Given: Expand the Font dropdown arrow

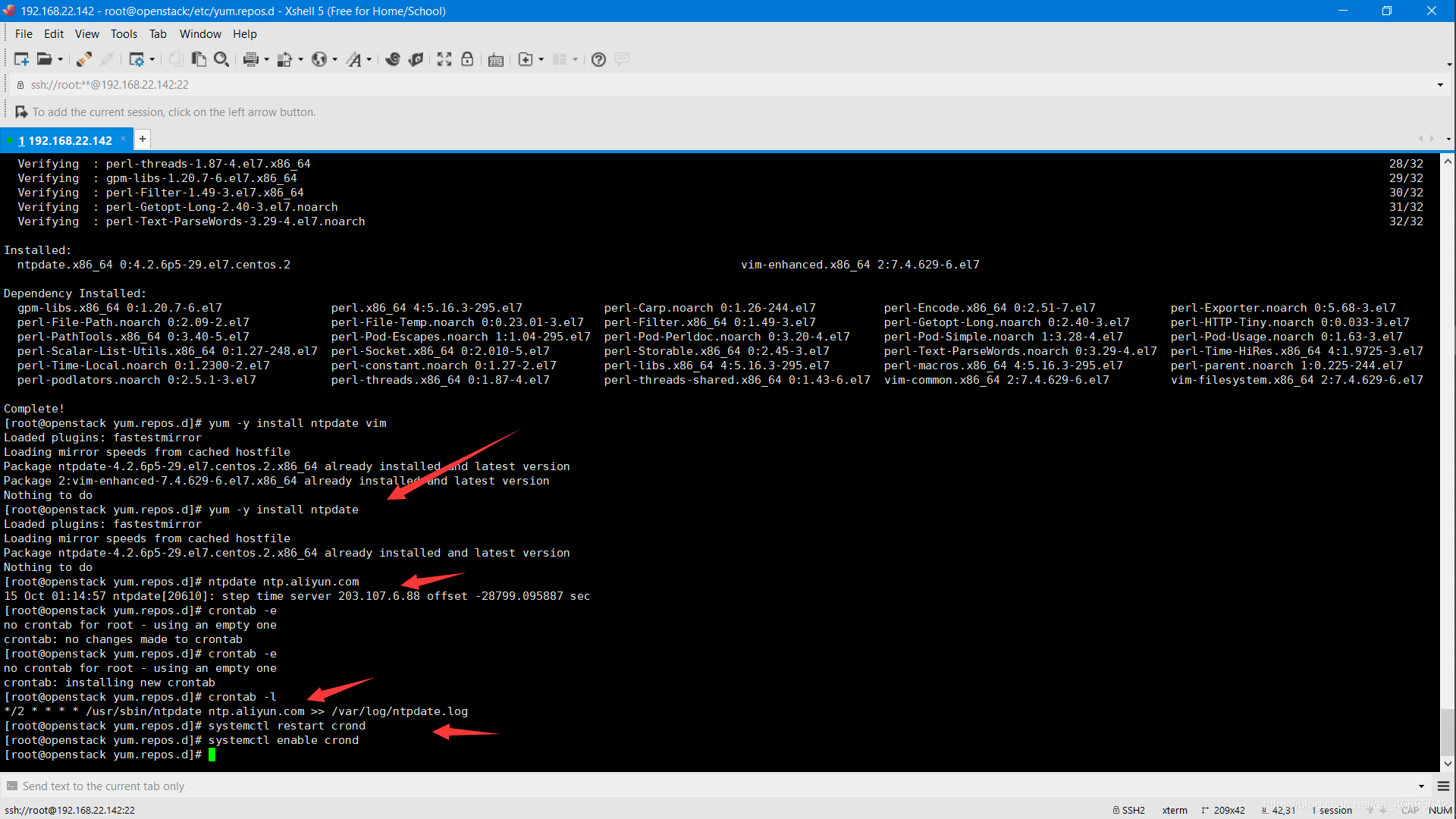Looking at the screenshot, I should (369, 59).
